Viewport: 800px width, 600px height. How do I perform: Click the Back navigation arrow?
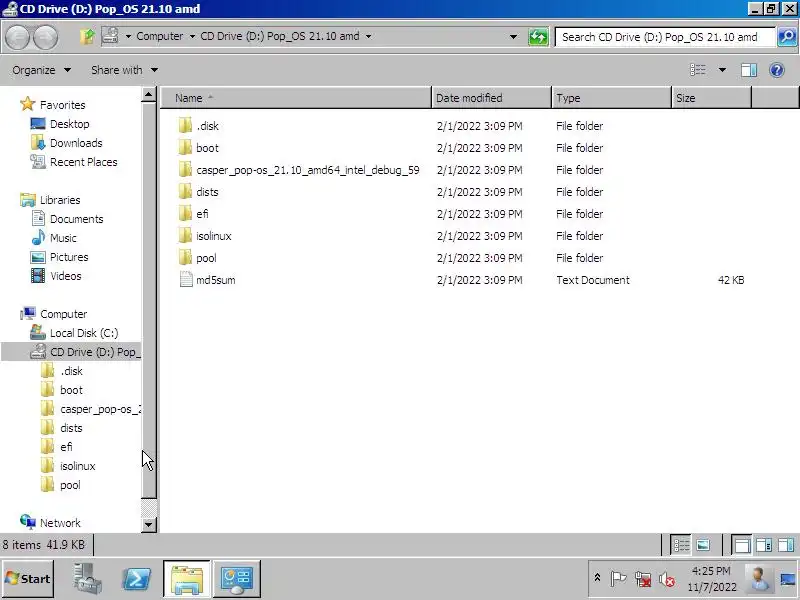coord(18,37)
